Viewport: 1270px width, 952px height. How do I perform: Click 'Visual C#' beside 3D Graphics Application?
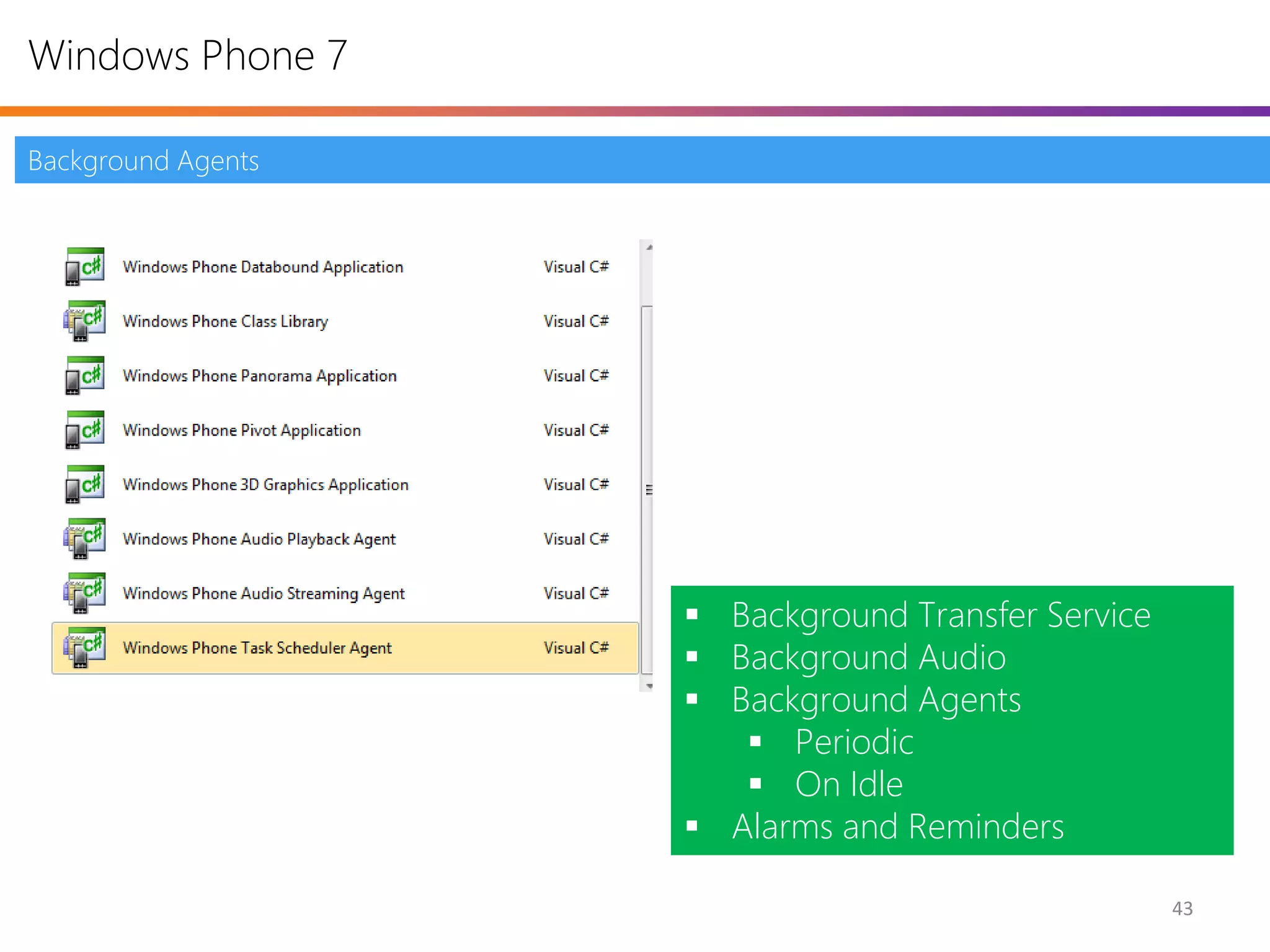pyautogui.click(x=576, y=485)
